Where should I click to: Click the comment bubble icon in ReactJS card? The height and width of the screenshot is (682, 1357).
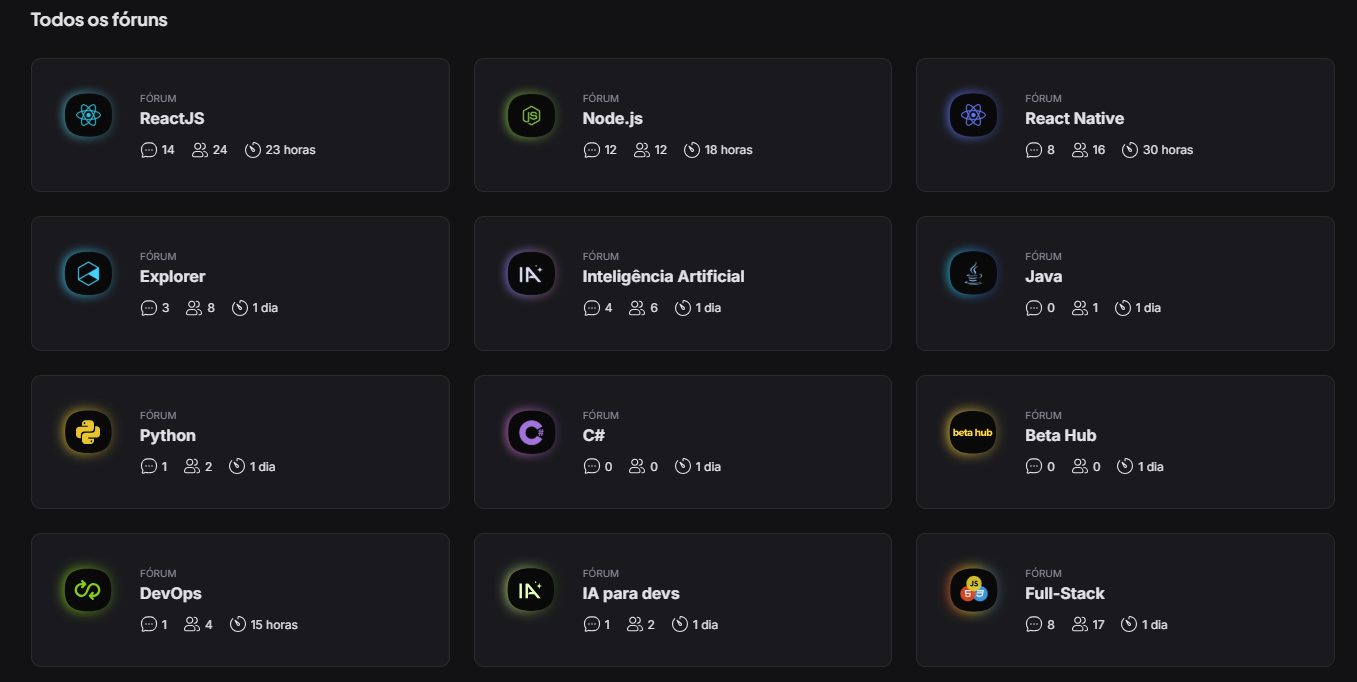pos(149,150)
